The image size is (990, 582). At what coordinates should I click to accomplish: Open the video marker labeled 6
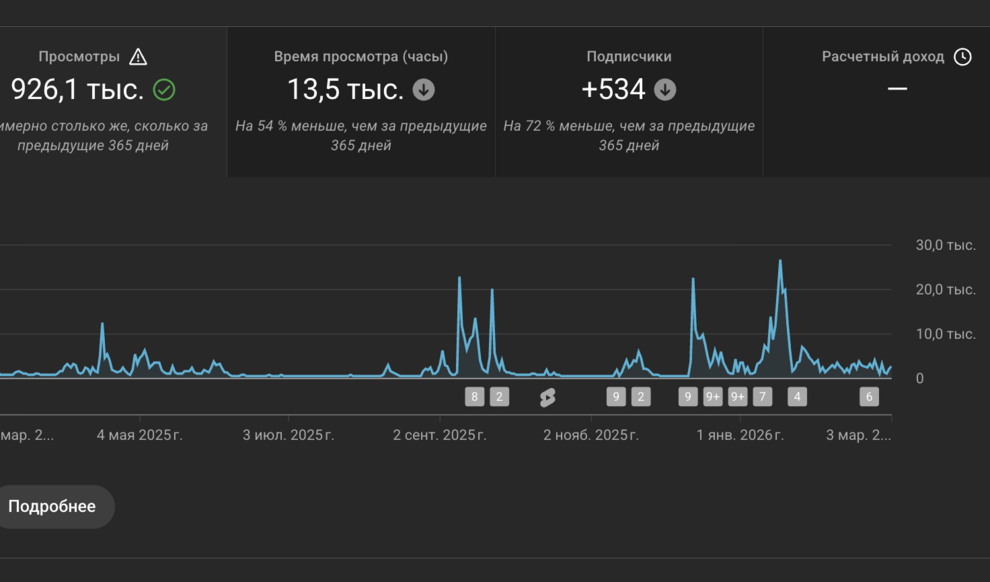click(x=870, y=397)
